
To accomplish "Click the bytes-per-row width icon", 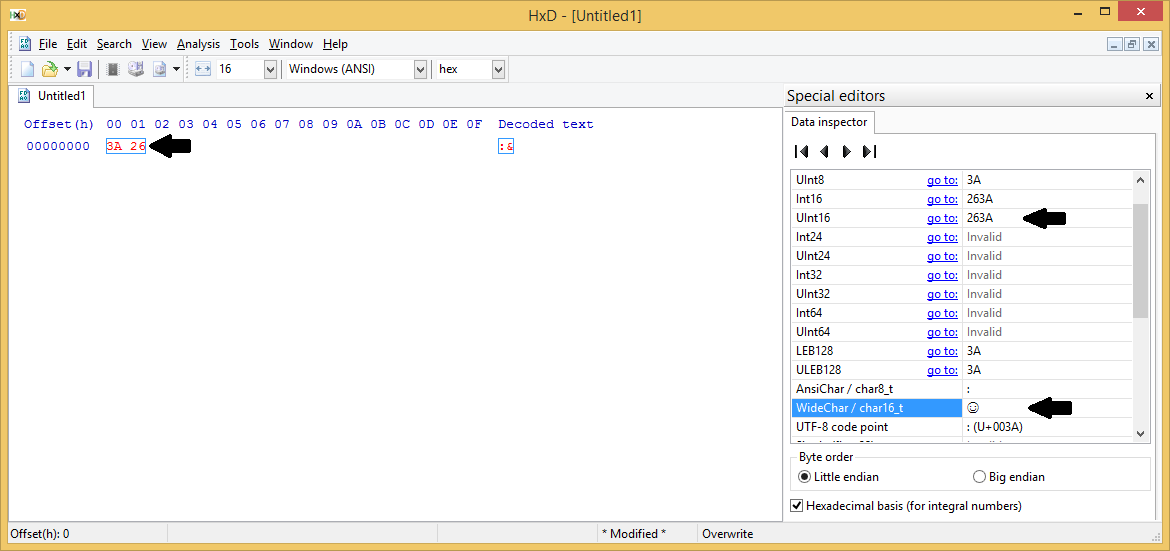I will (x=202, y=69).
